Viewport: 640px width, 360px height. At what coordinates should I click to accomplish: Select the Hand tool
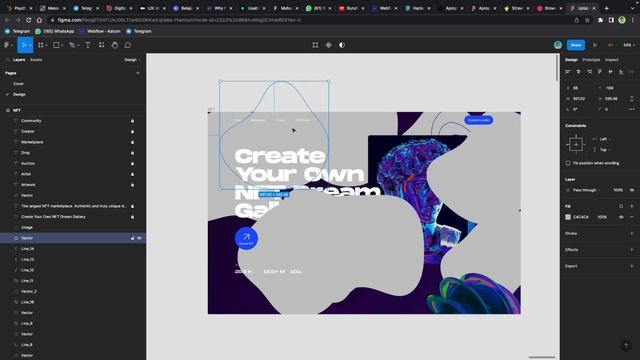115,45
